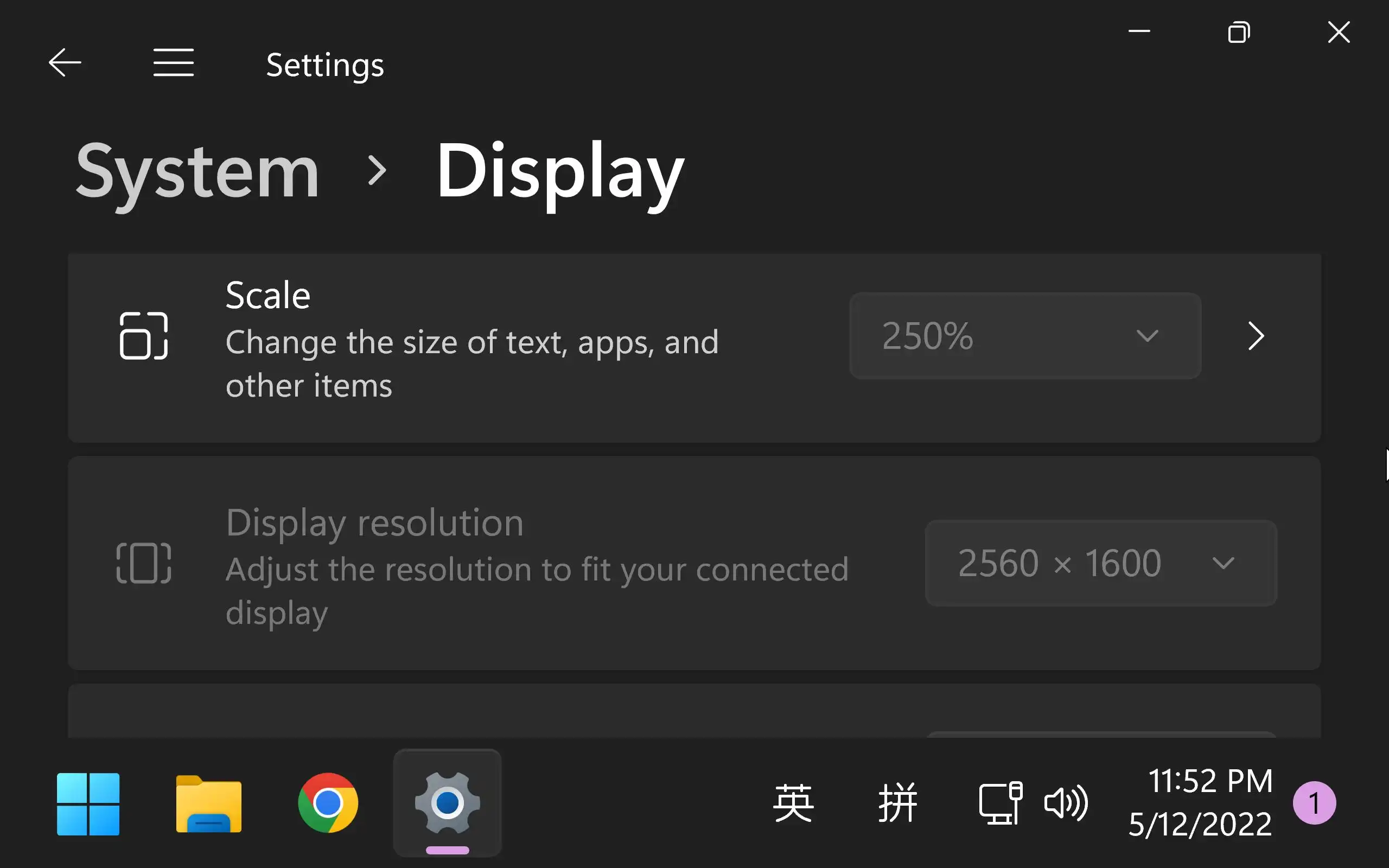Click the Settings gear taskbar icon
The height and width of the screenshot is (868, 1389).
[x=447, y=802]
